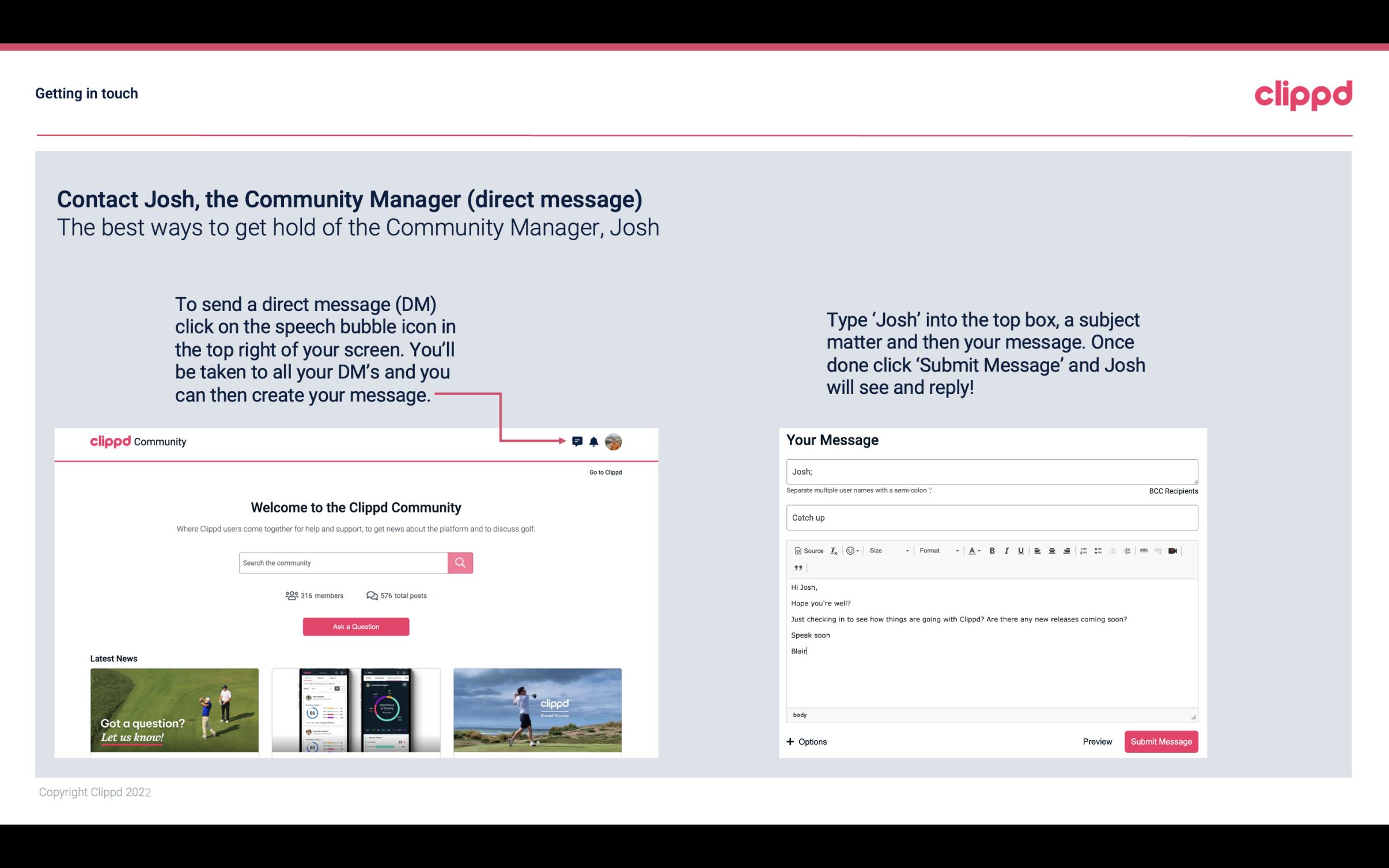Viewport: 1389px width, 868px height.
Task: Click the user profile avatar icon
Action: click(614, 442)
